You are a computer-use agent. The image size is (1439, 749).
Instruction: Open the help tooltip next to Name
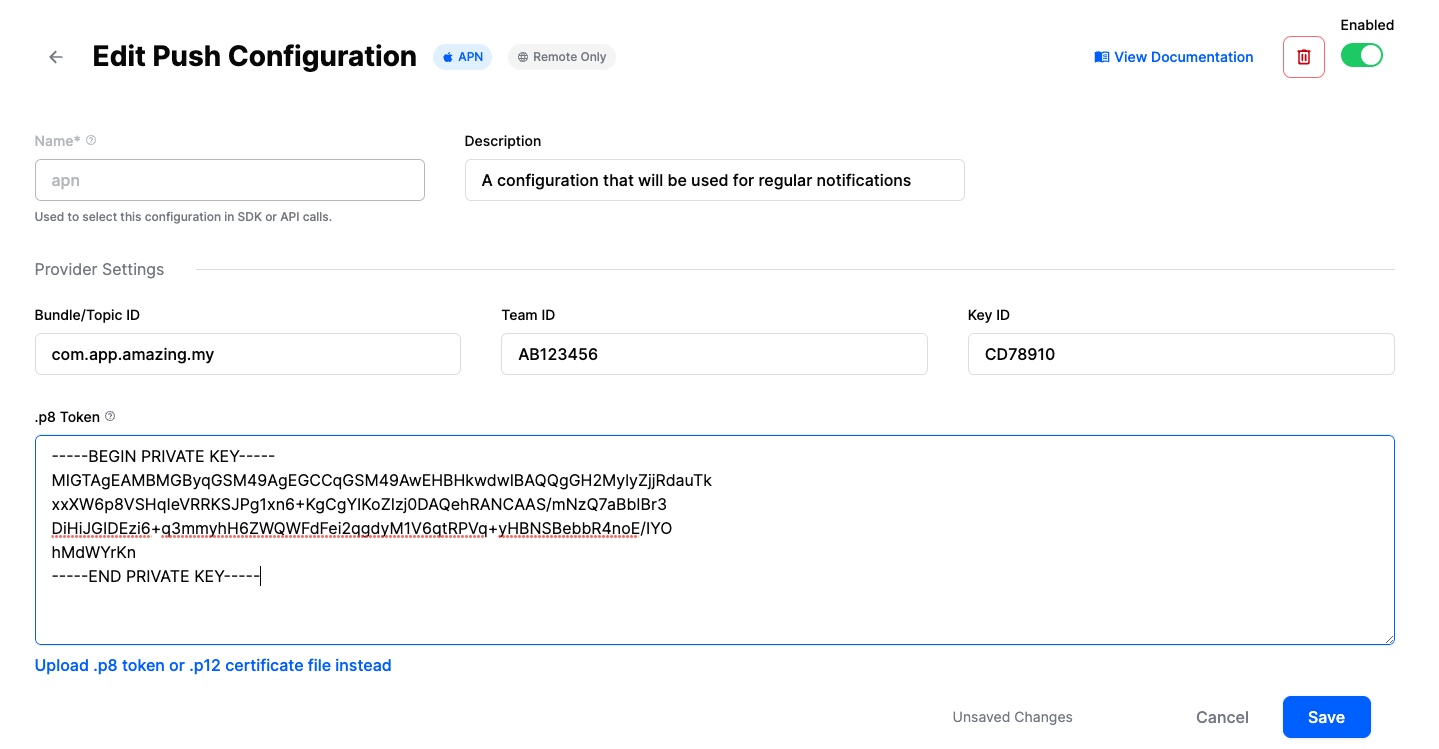91,140
